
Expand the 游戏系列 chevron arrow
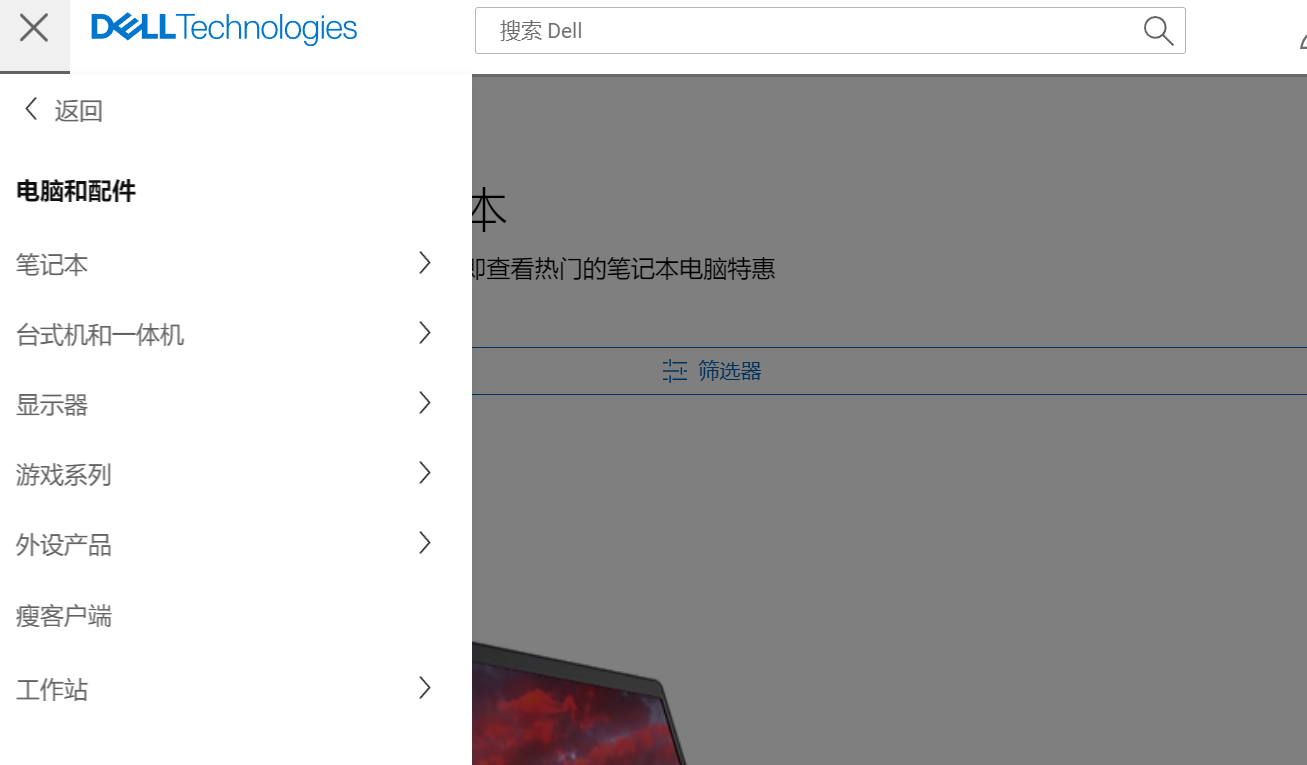(425, 473)
